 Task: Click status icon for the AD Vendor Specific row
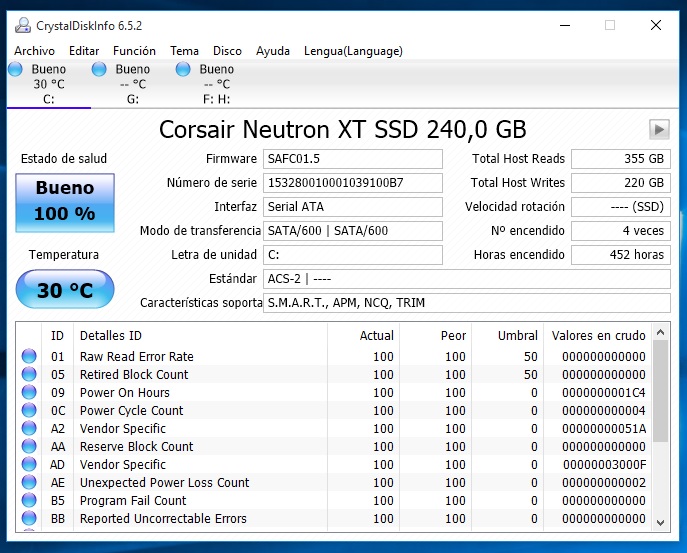click(29, 464)
